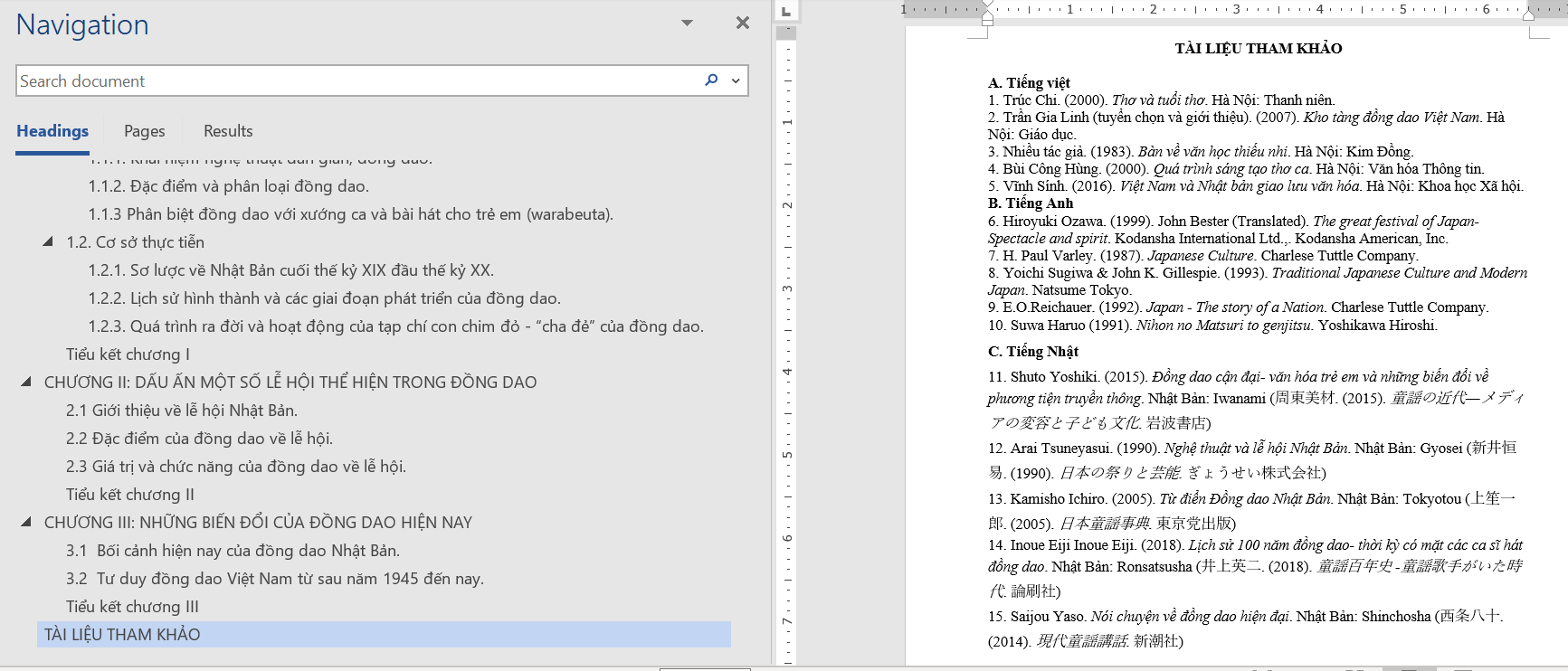1568x671 pixels.
Task: Click the 'A. Tiếng việt' section label
Action: pyautogui.click(x=1029, y=83)
